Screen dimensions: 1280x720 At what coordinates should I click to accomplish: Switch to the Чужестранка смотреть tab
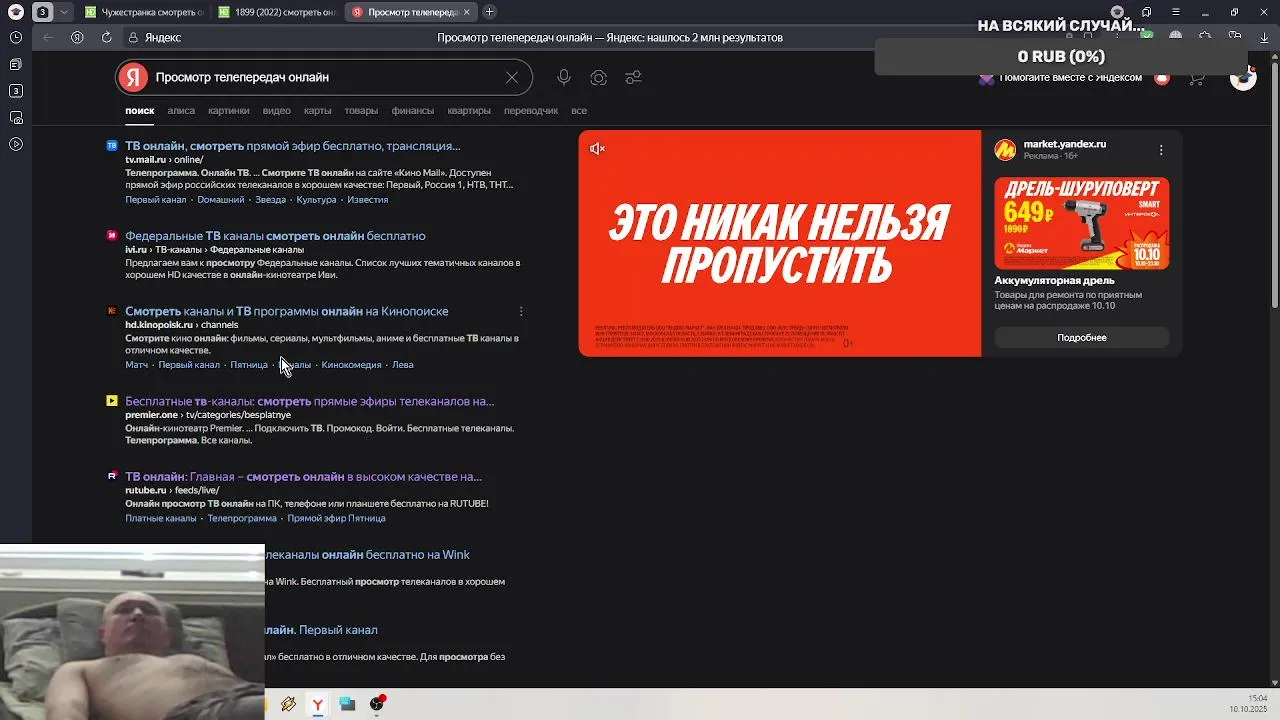[x=144, y=12]
